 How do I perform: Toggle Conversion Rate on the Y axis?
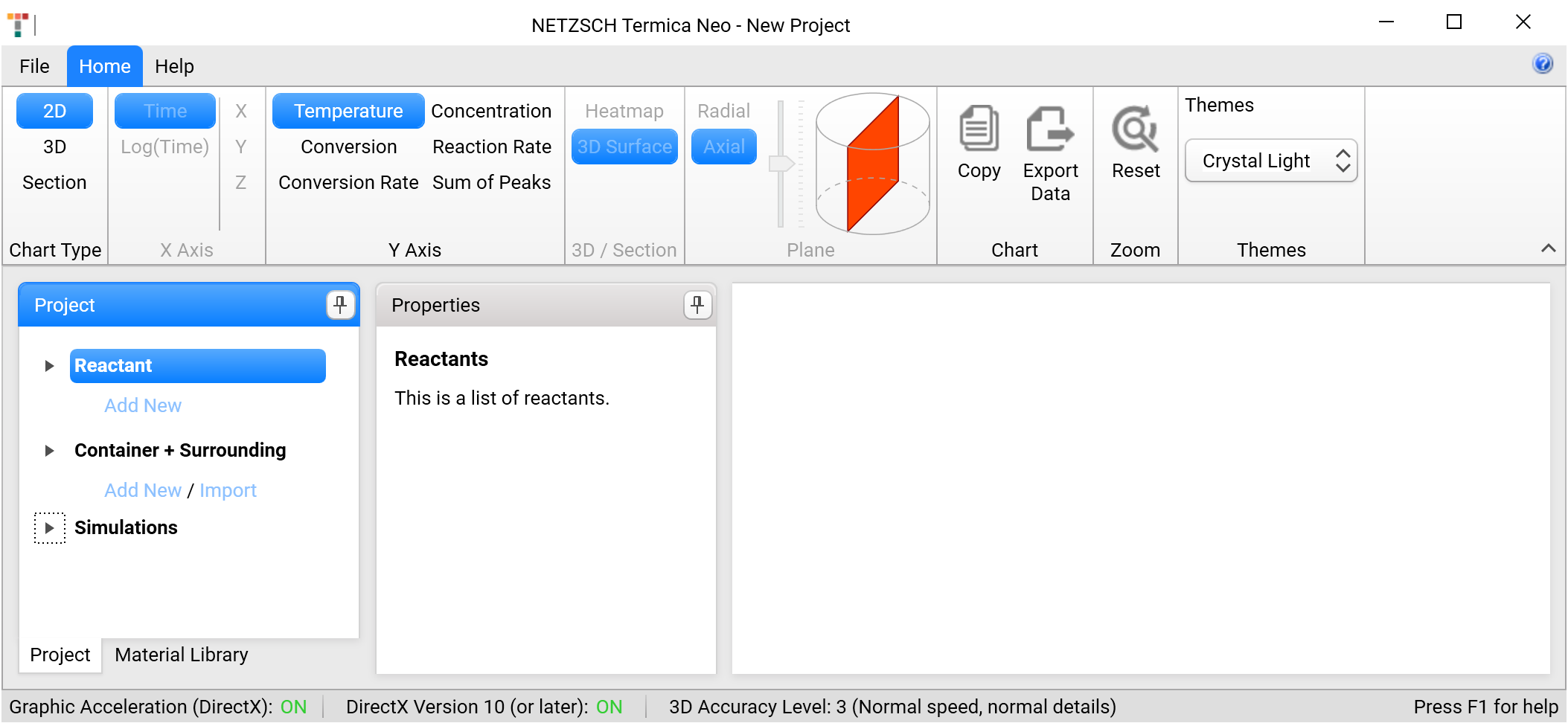pyautogui.click(x=348, y=182)
